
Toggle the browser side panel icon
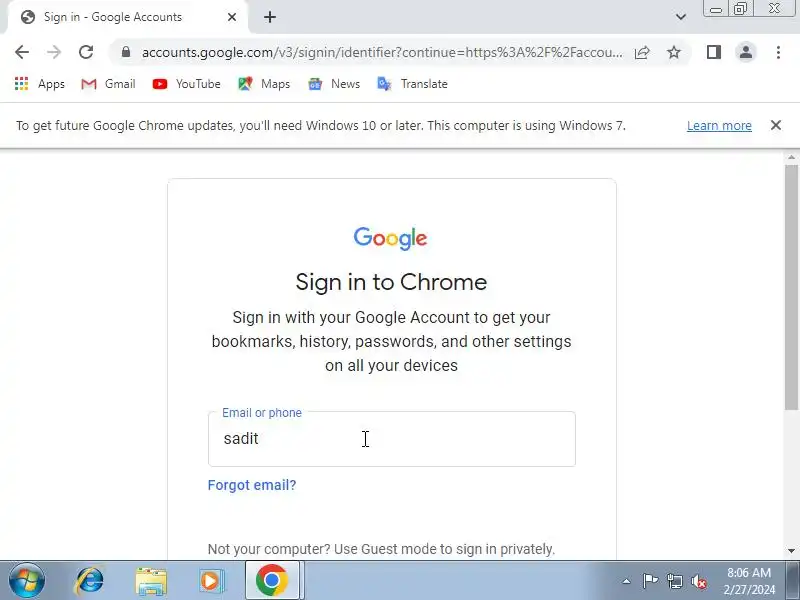(x=714, y=52)
